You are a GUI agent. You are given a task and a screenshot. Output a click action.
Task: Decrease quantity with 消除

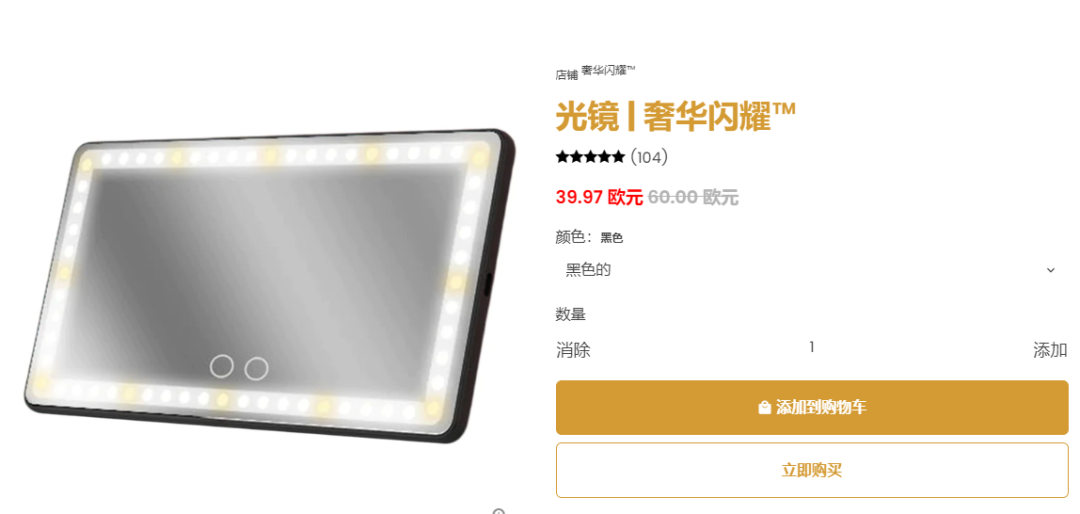click(x=573, y=350)
